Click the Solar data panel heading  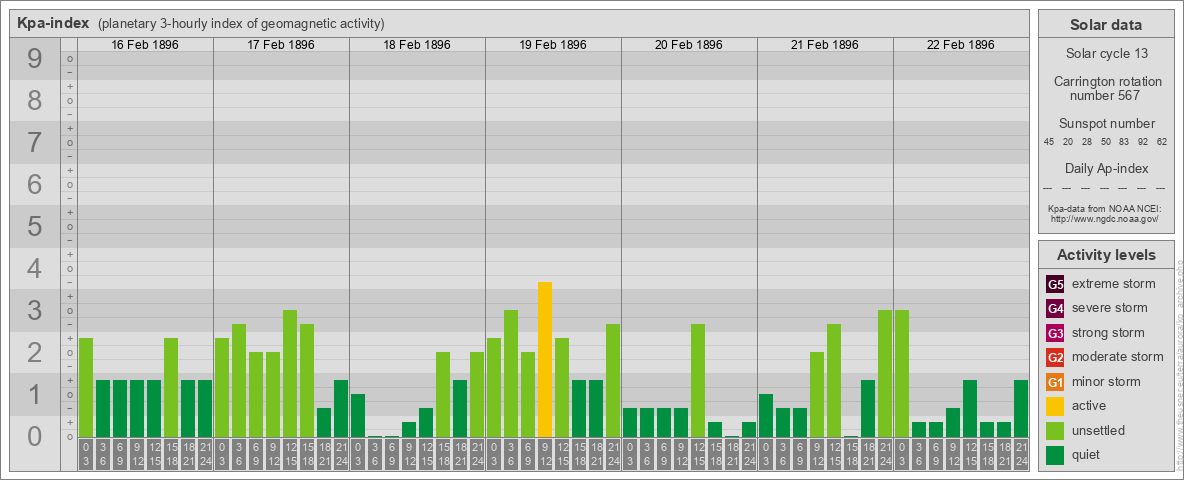[x=1106, y=25]
